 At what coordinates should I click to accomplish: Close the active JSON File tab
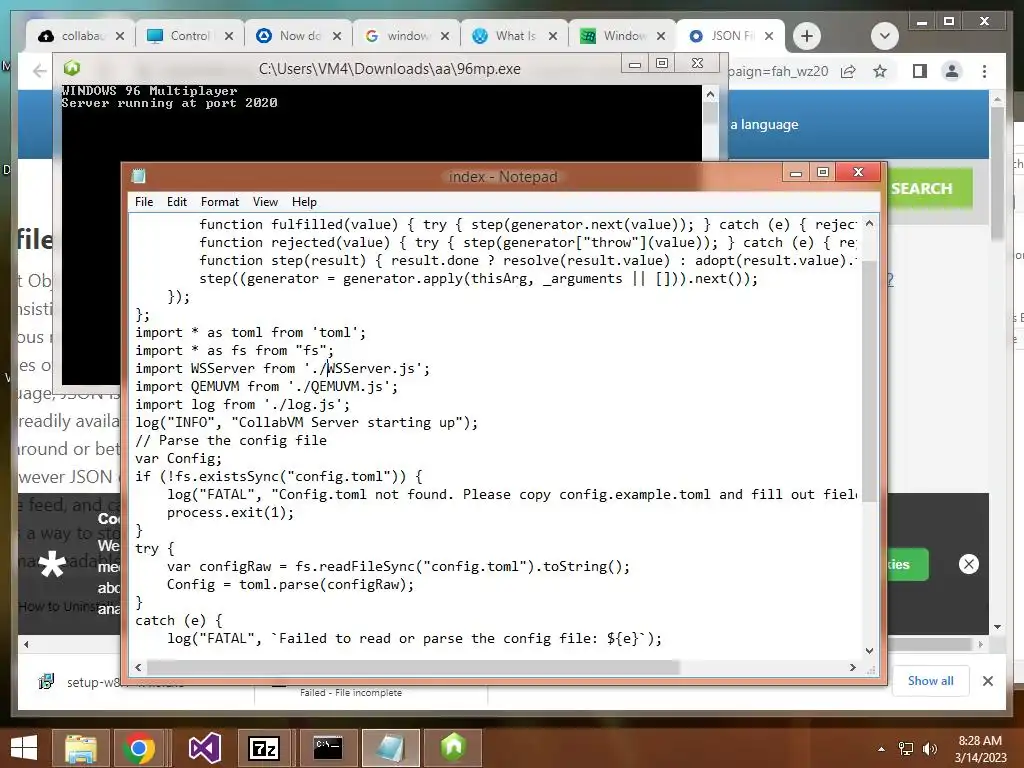click(x=769, y=36)
